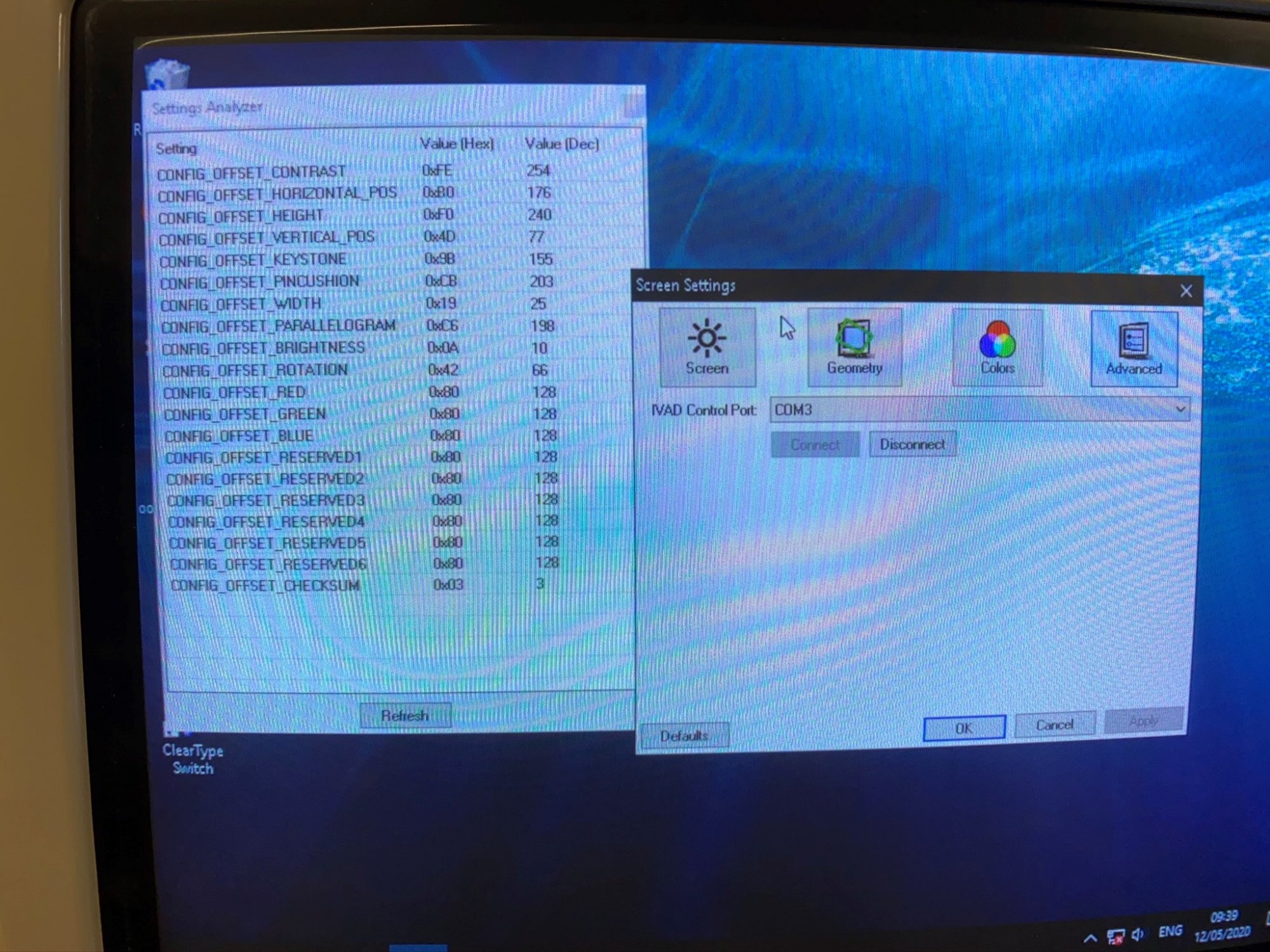Show hidden system tray icons chevron
The height and width of the screenshot is (952, 1270).
[1090, 937]
